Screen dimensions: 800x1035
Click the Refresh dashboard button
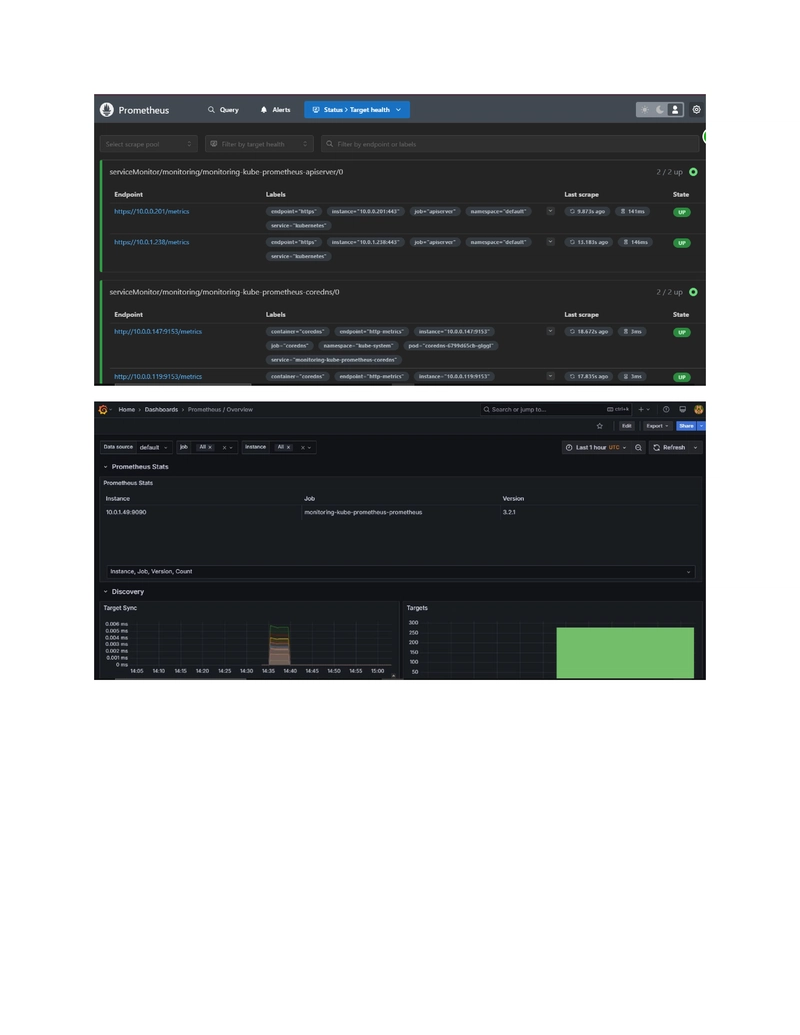tap(669, 447)
